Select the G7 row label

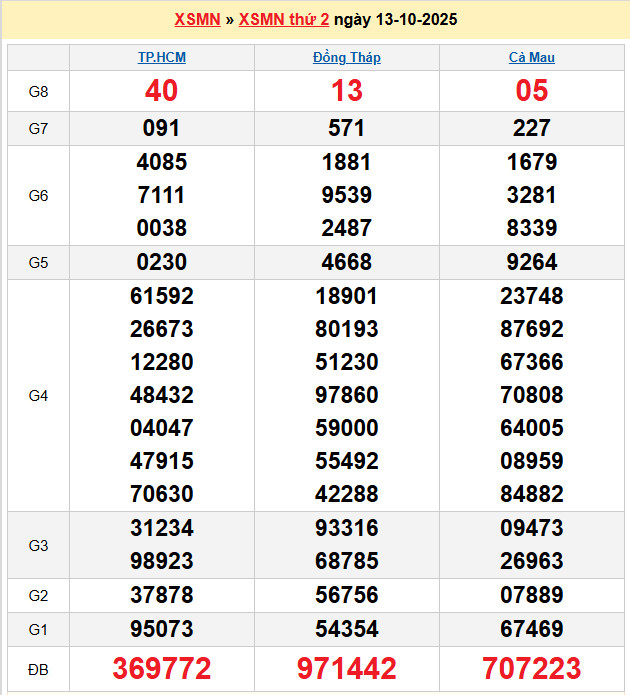pos(38,129)
